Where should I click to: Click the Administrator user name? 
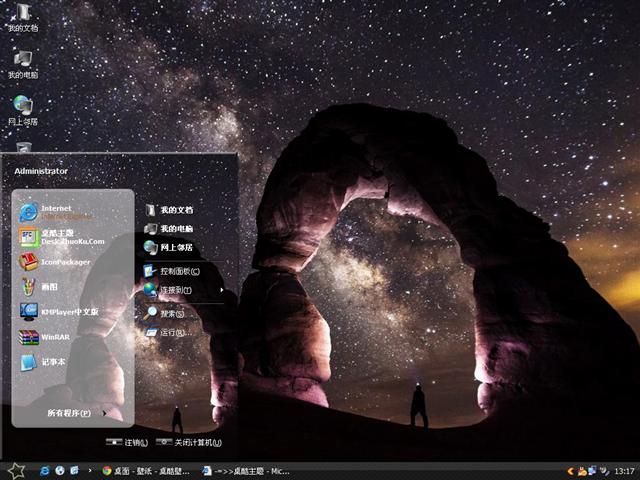tap(41, 171)
